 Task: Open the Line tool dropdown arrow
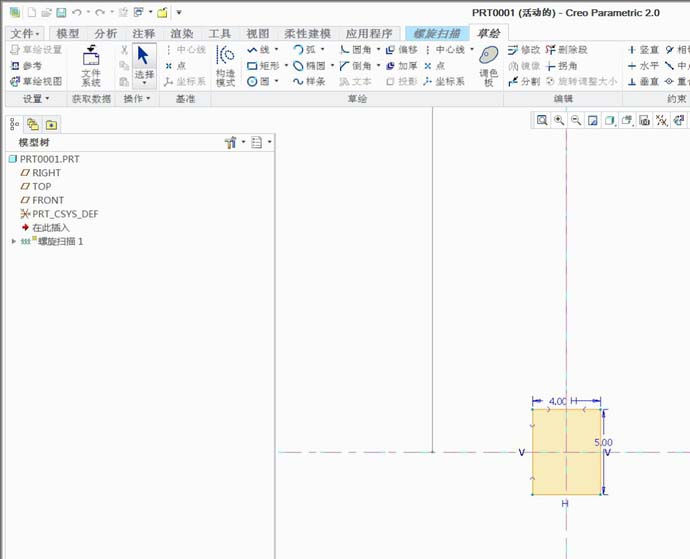click(x=277, y=50)
